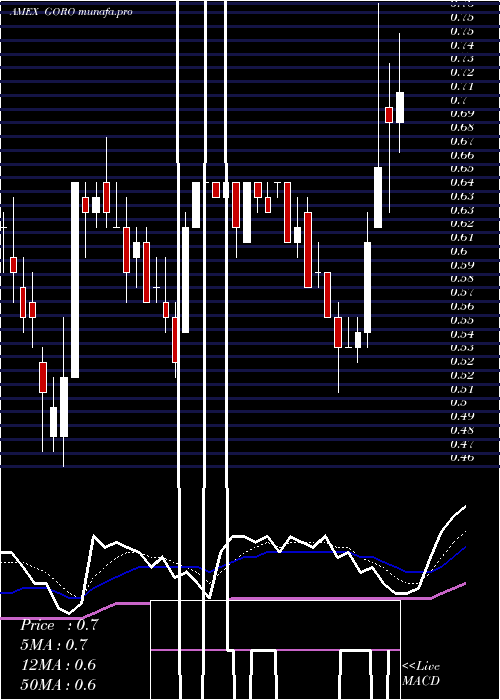The width and height of the screenshot is (500, 700).
Task: Click the 0.67 price axis label
Action: coord(462,141)
